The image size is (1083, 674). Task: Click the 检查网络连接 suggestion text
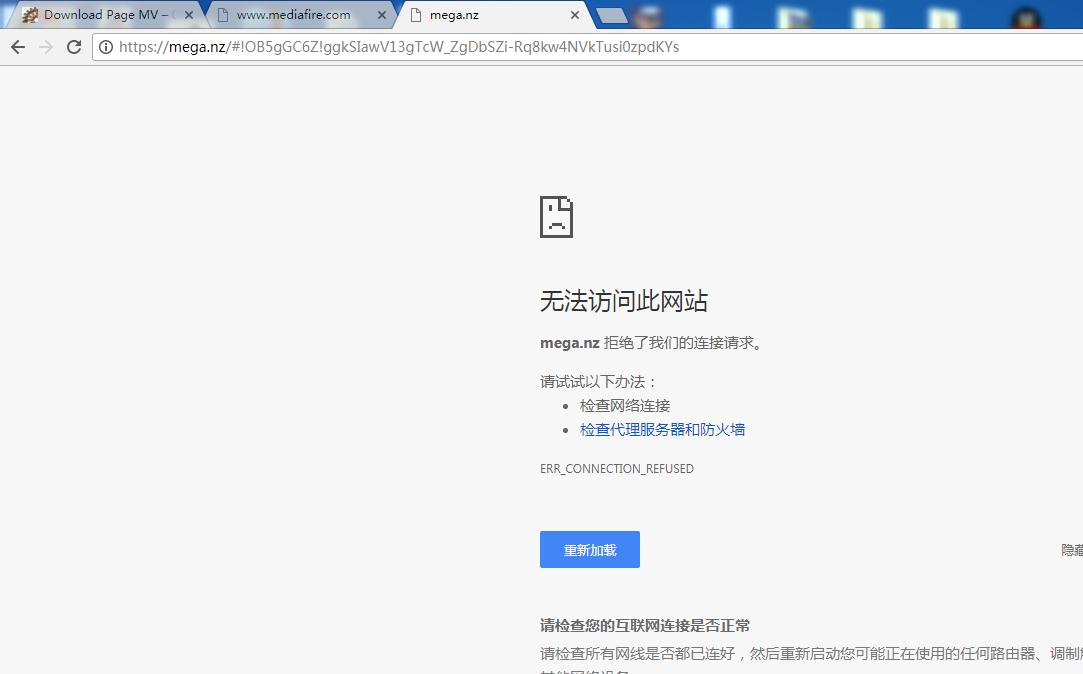625,405
